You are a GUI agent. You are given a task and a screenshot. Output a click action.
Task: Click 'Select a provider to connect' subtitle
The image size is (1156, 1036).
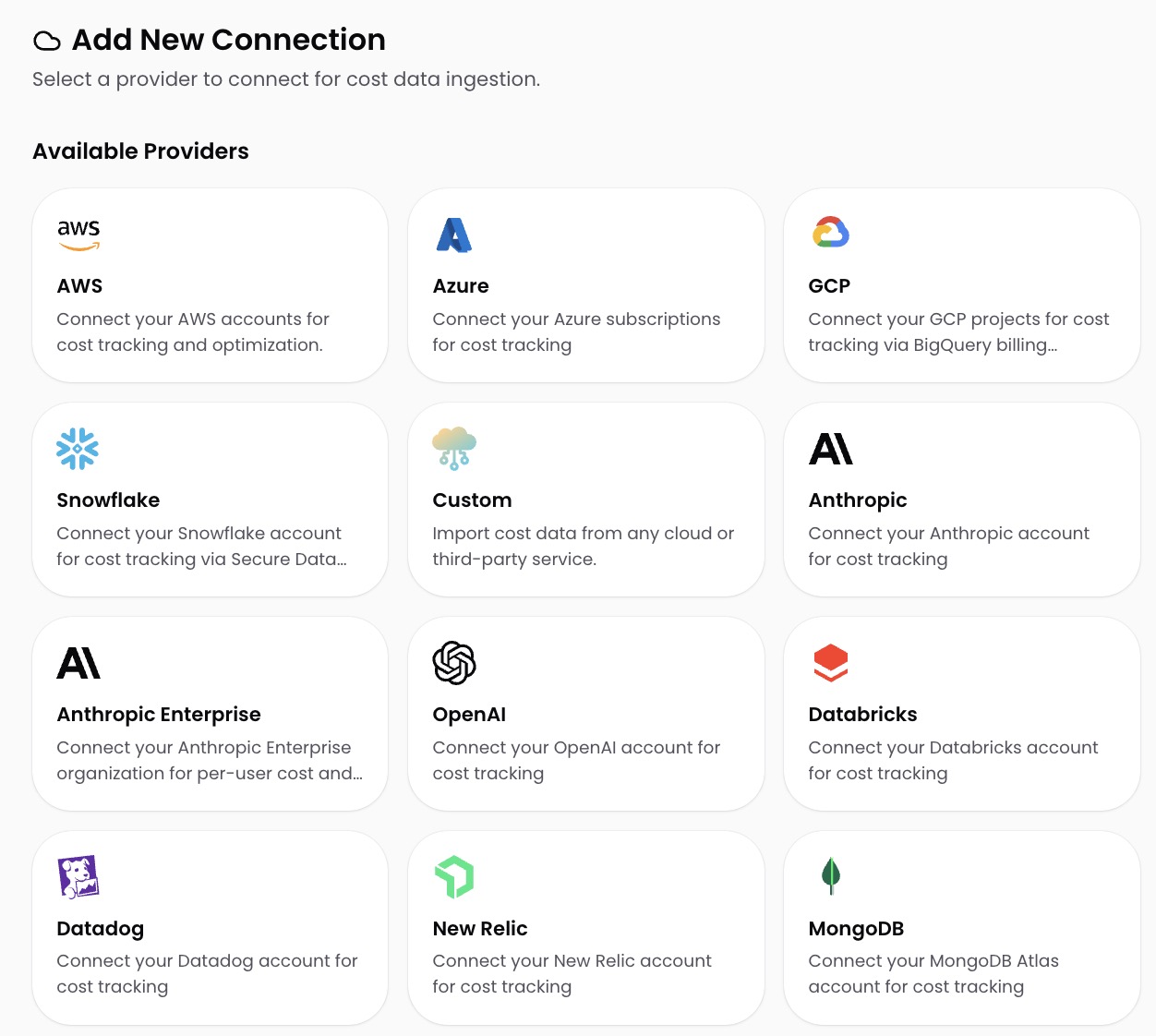(x=286, y=79)
